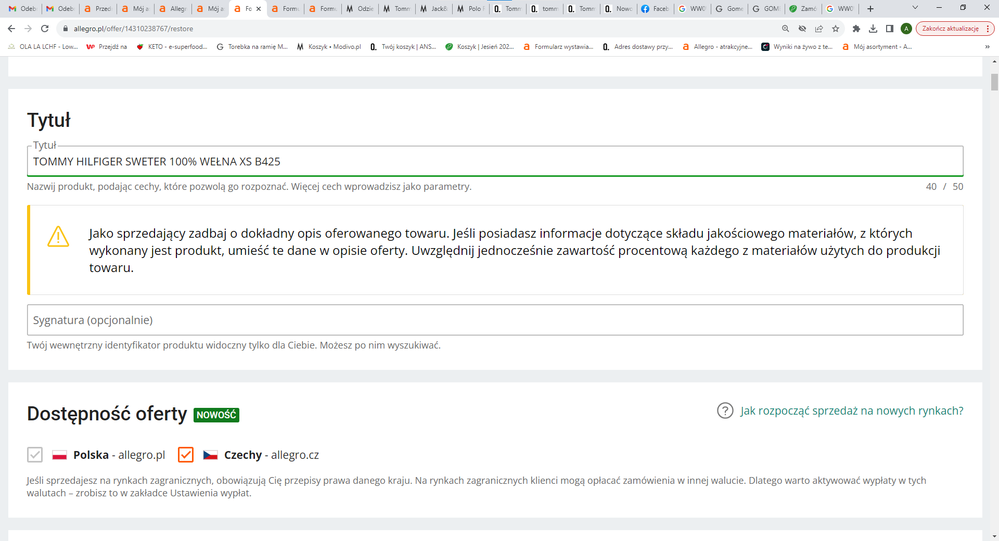Click the Czech flag icon
Screen dimensions: 999x541
point(210,455)
